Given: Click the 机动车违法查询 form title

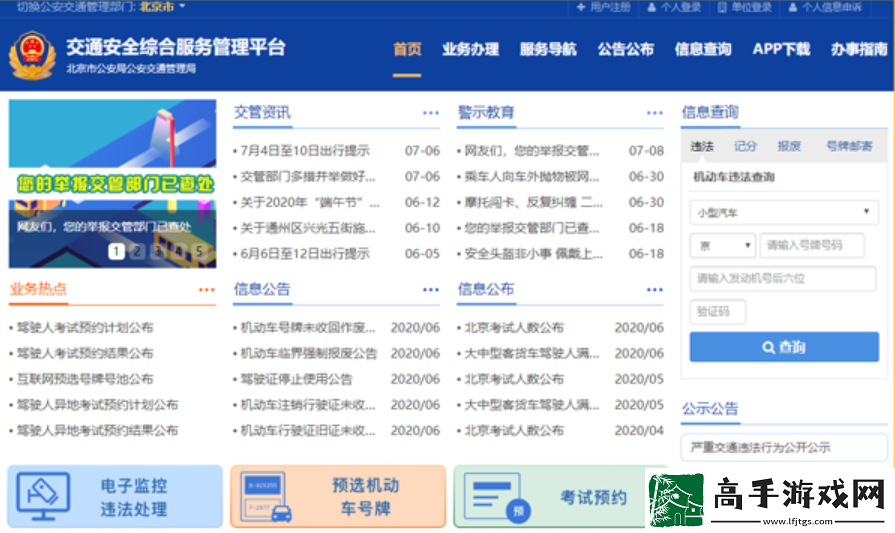Looking at the screenshot, I should coord(734,177).
